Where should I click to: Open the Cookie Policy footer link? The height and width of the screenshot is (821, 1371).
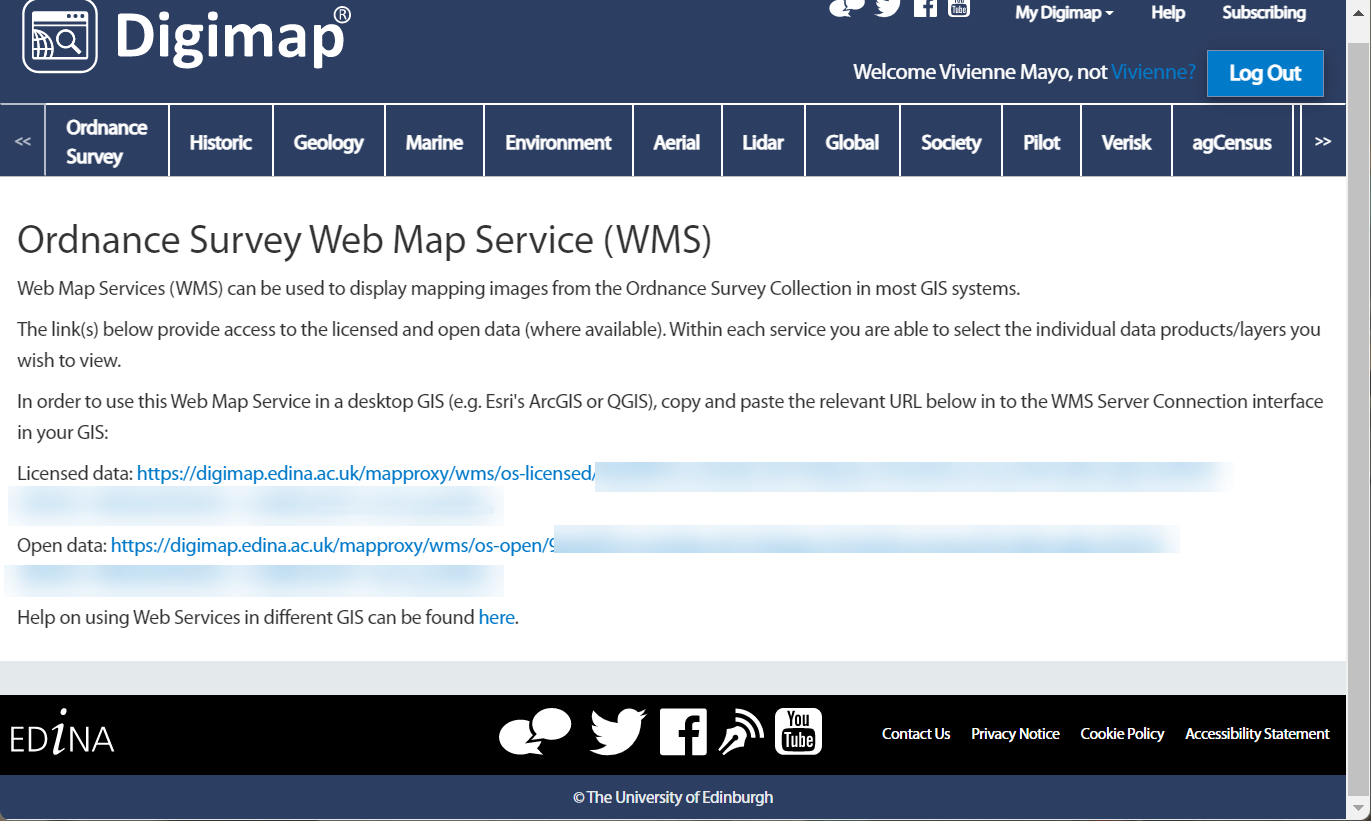point(1122,733)
